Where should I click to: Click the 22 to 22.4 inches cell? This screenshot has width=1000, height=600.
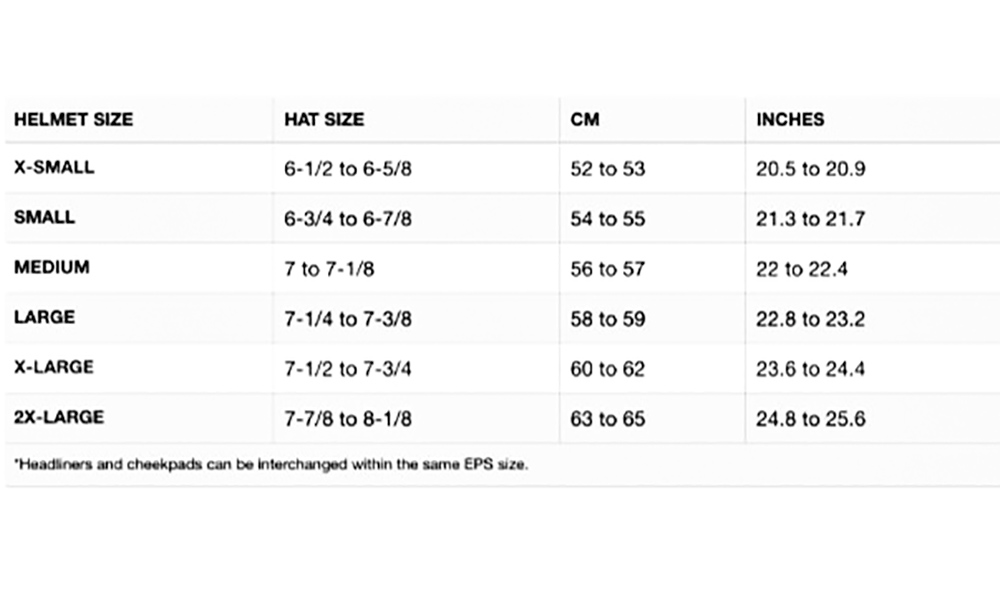point(802,269)
